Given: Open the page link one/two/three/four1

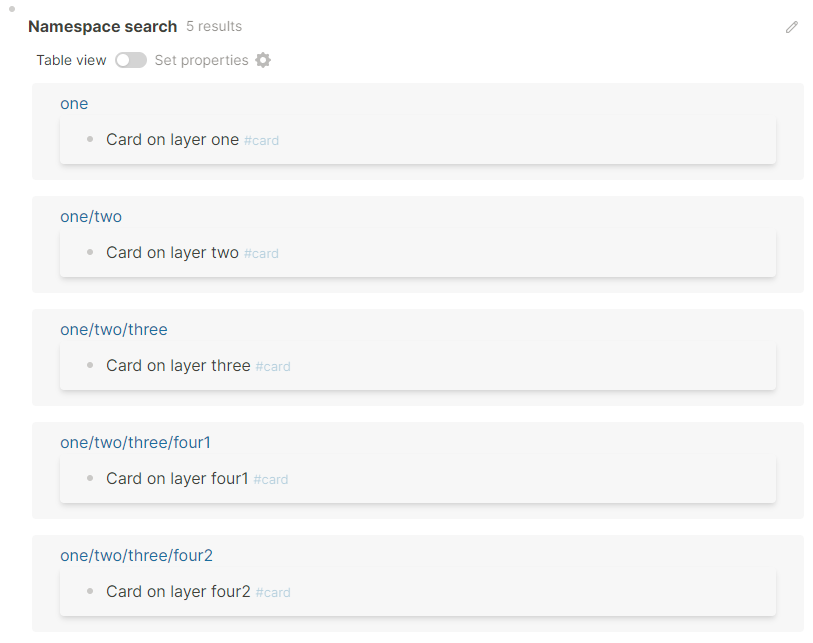Looking at the screenshot, I should click(x=137, y=442).
